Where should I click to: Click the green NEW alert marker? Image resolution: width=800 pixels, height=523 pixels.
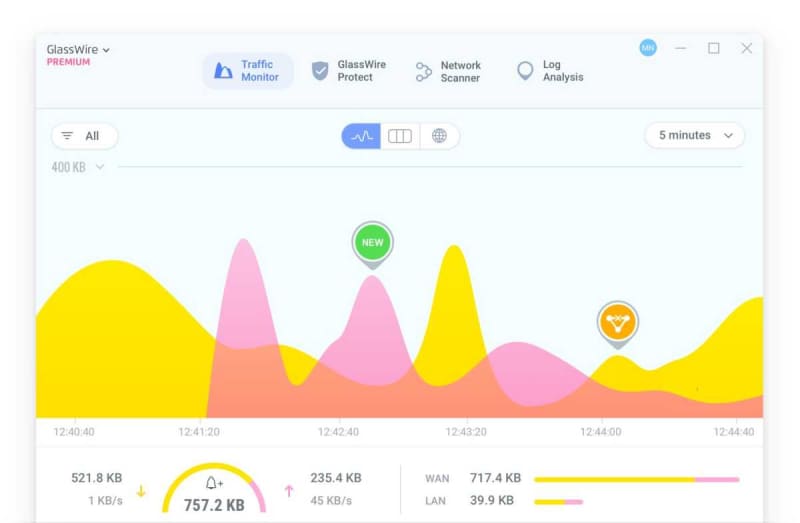(x=372, y=242)
